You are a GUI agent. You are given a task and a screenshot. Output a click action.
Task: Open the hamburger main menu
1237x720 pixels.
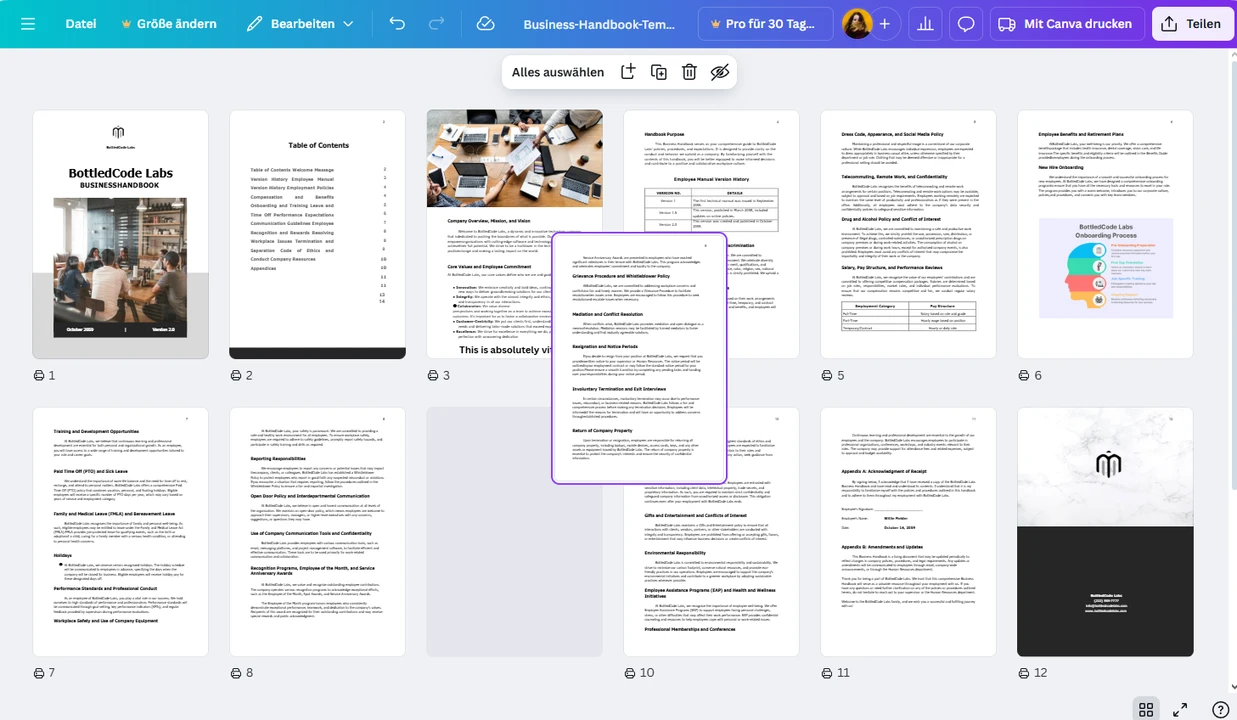tap(27, 24)
